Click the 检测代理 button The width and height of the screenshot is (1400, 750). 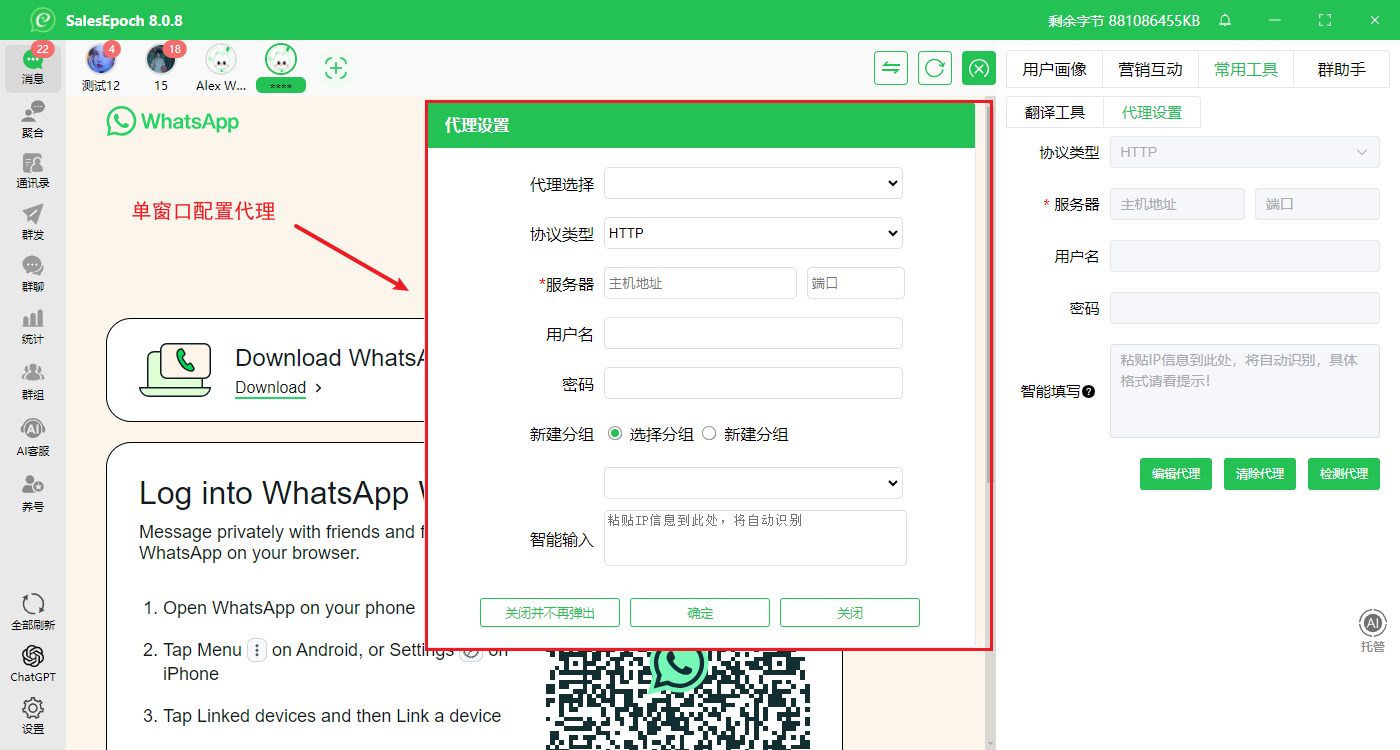click(x=1344, y=474)
